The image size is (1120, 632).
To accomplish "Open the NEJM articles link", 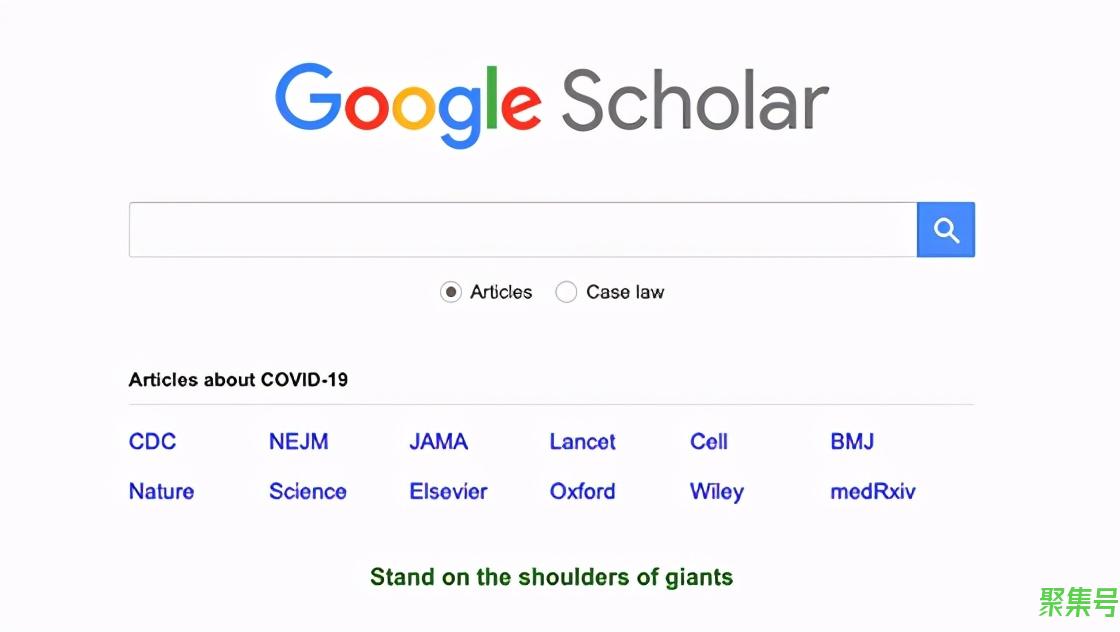I will [x=299, y=441].
